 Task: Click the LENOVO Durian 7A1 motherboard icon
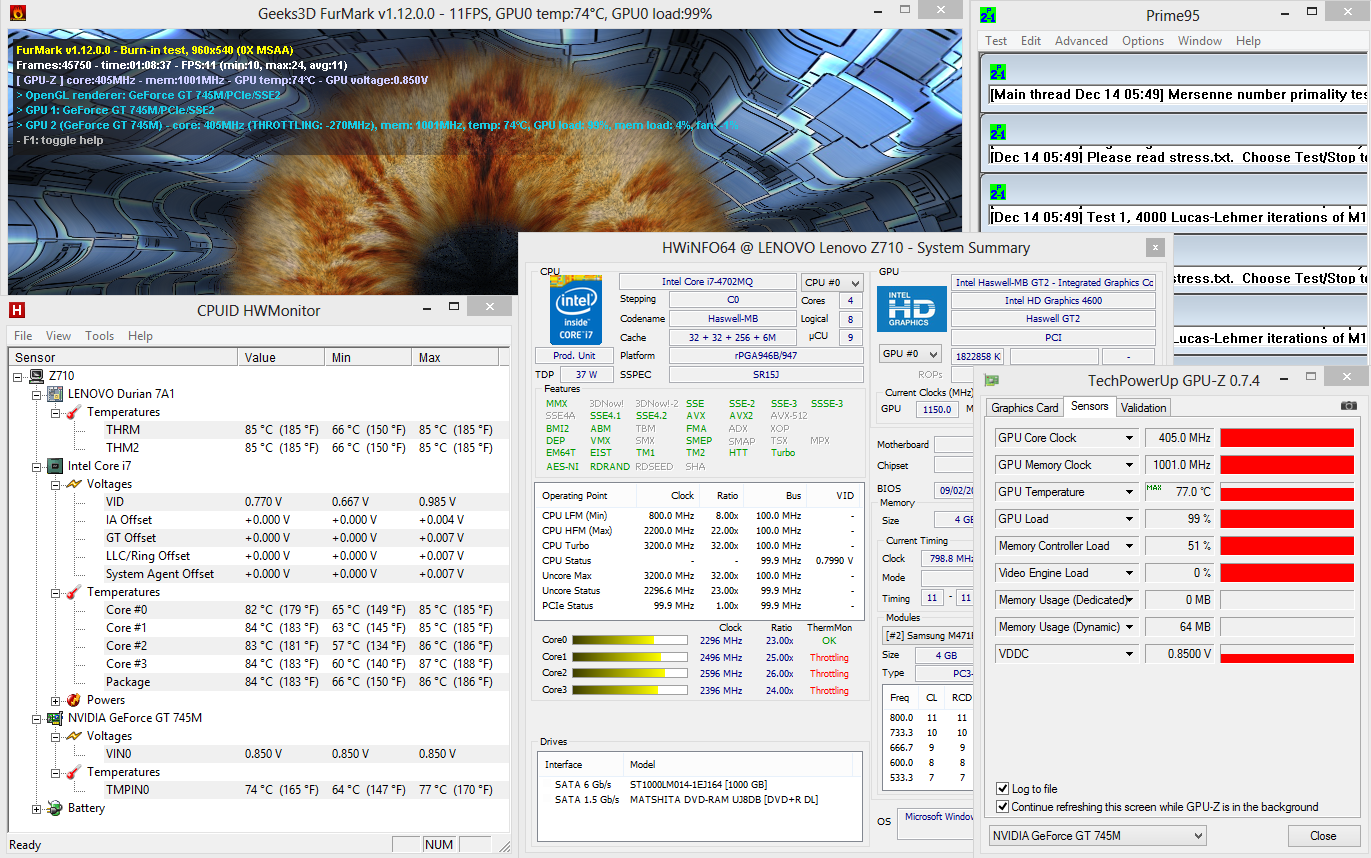(x=56, y=394)
